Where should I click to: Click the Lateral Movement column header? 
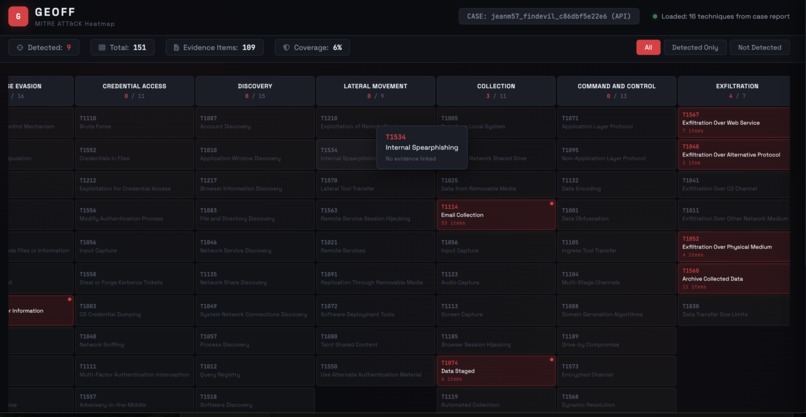pos(376,91)
